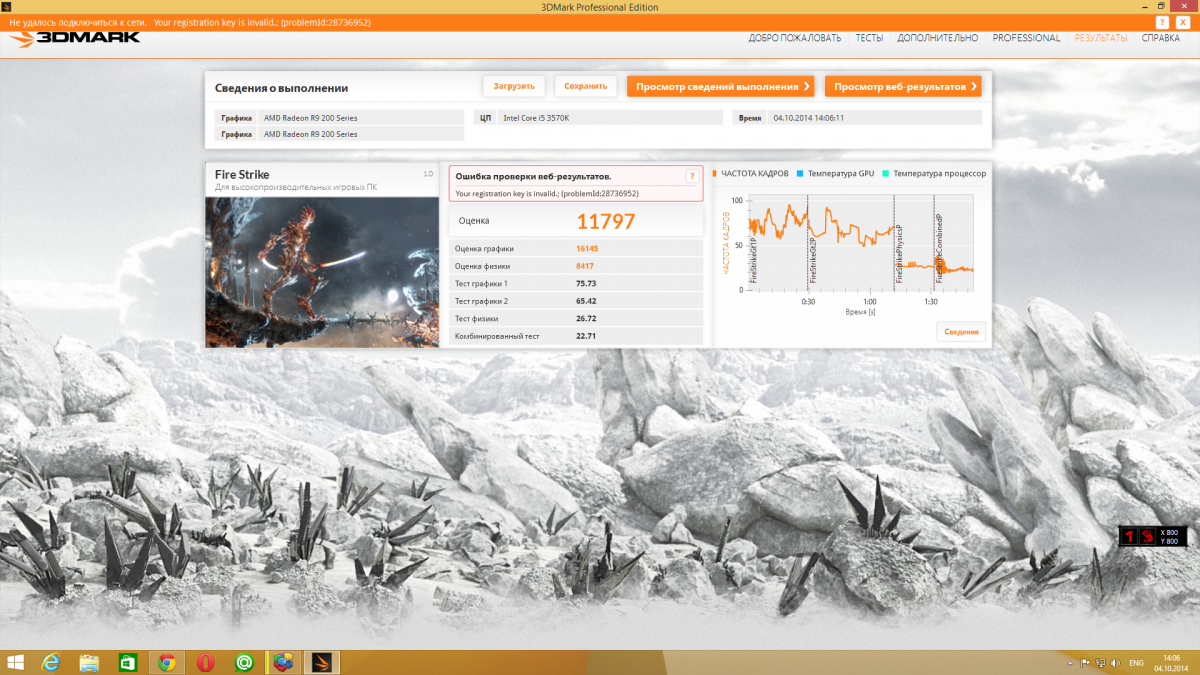1200x675 pixels.
Task: Open the Opera browser taskbar icon
Action: click(x=205, y=662)
